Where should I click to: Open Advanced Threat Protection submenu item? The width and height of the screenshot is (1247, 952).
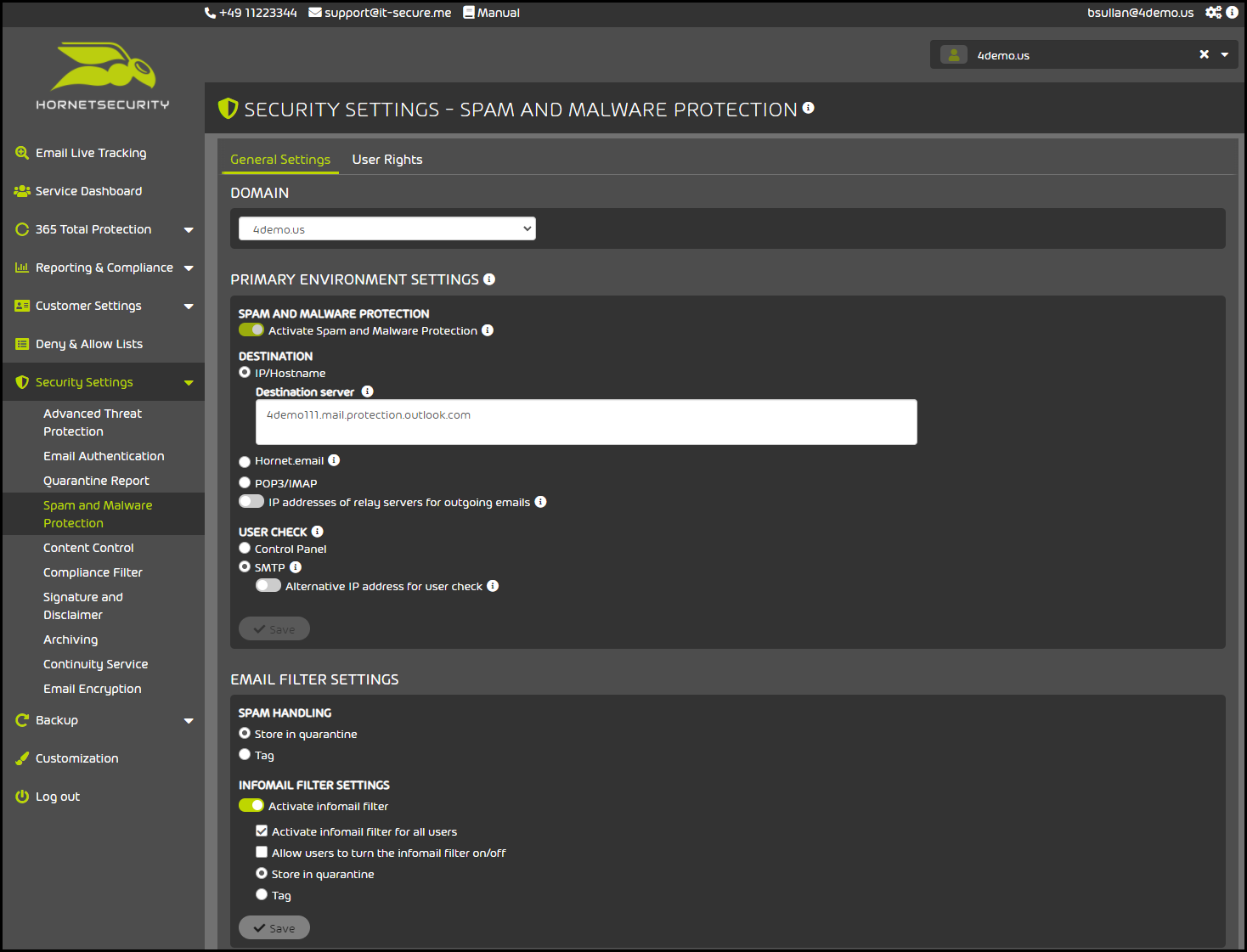(93, 422)
